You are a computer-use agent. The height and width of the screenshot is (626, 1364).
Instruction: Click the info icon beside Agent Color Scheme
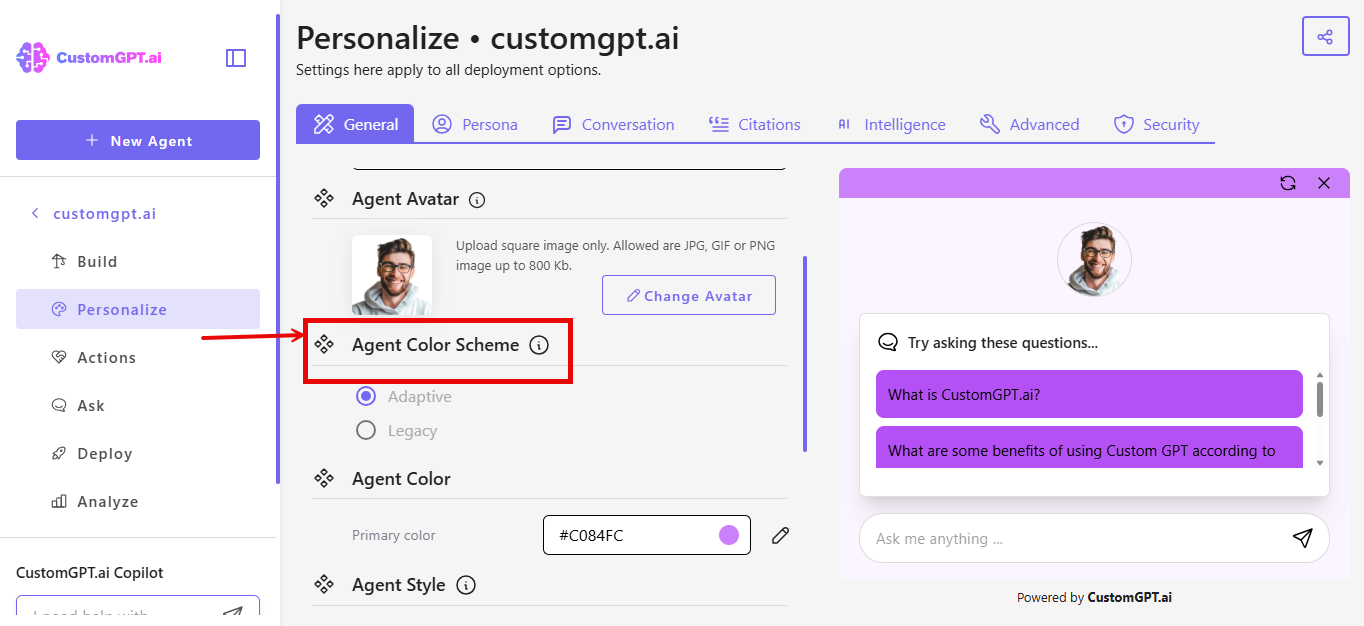click(x=539, y=346)
